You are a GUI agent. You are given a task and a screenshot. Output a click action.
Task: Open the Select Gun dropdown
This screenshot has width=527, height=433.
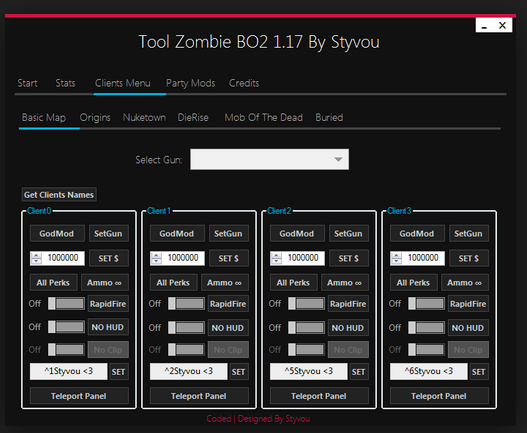[269, 159]
